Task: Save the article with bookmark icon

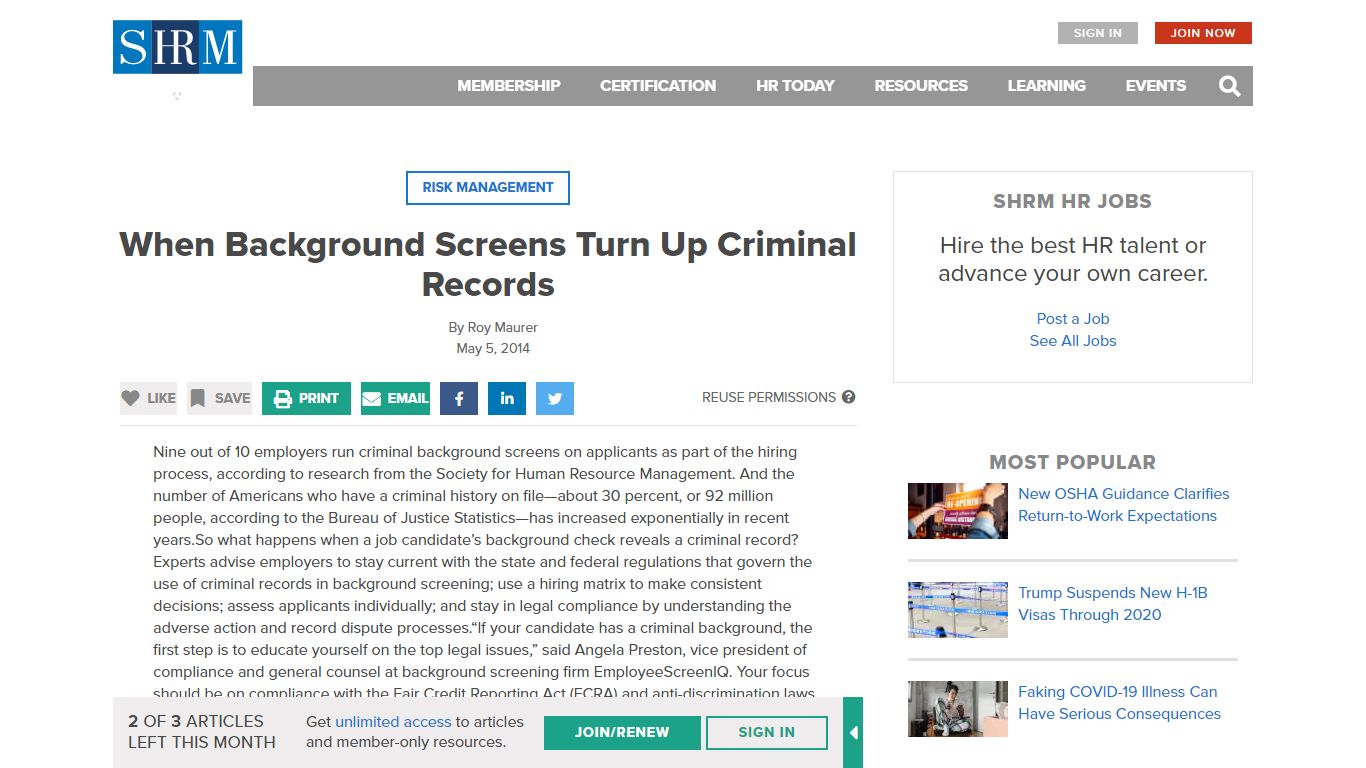Action: pyautogui.click(x=219, y=398)
